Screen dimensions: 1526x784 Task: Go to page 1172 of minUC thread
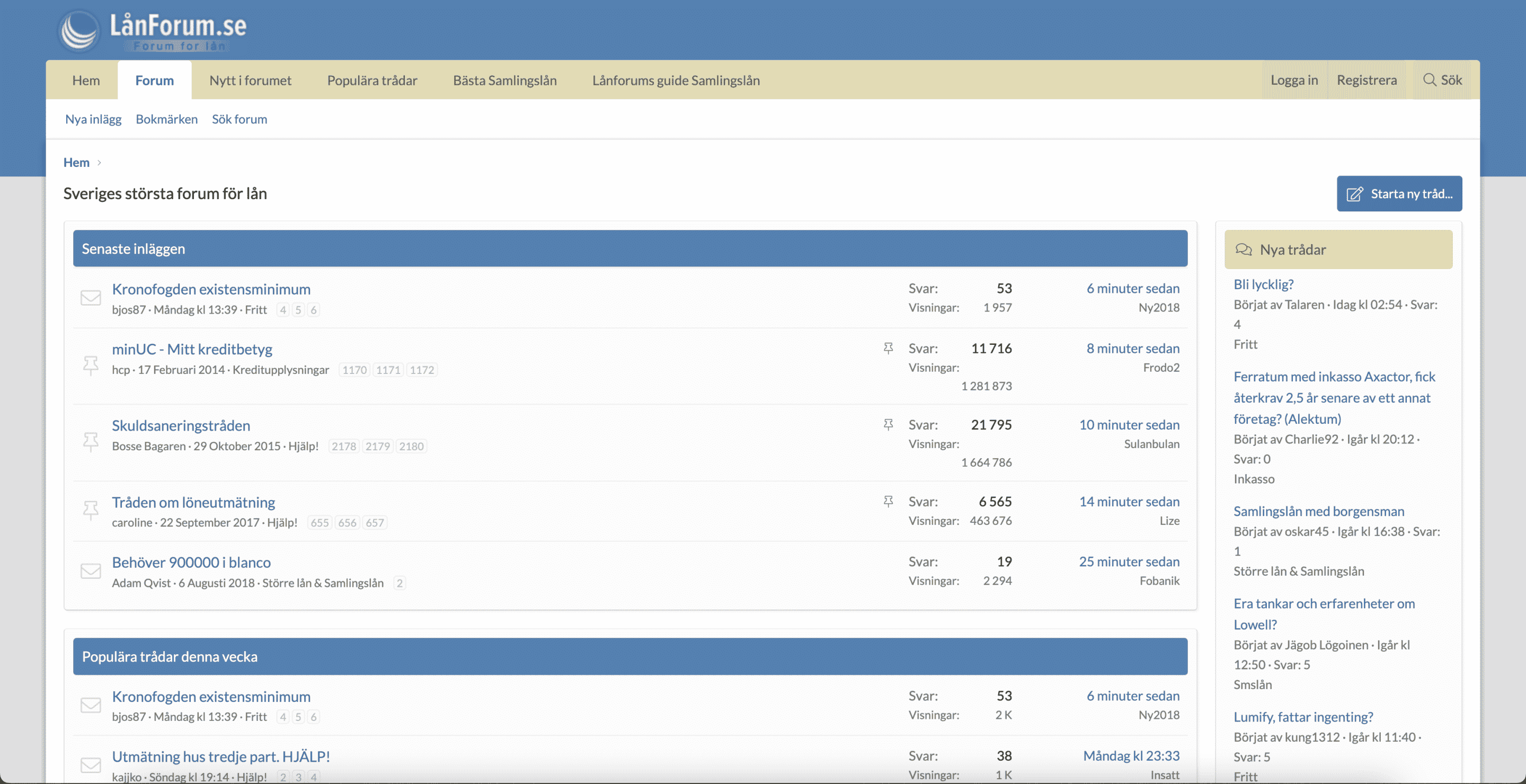click(x=422, y=370)
